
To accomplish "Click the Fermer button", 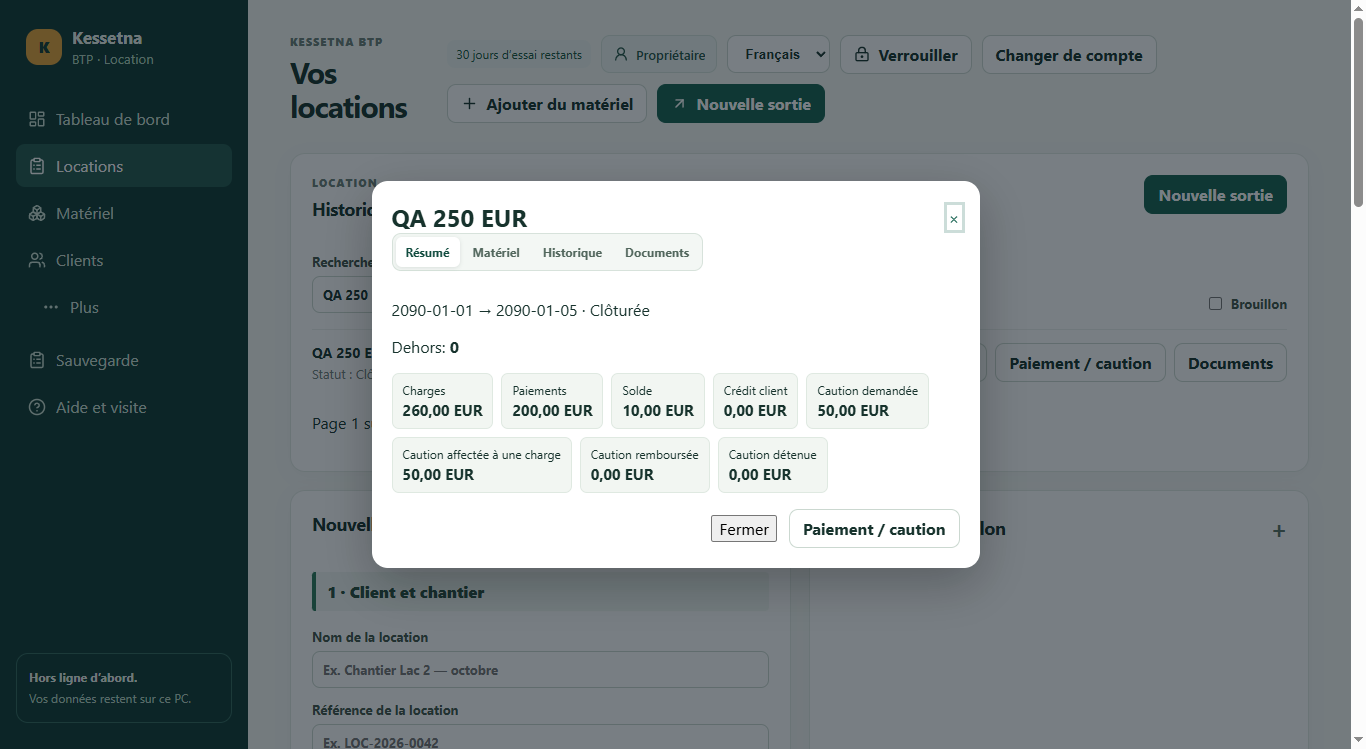I will 744,529.
